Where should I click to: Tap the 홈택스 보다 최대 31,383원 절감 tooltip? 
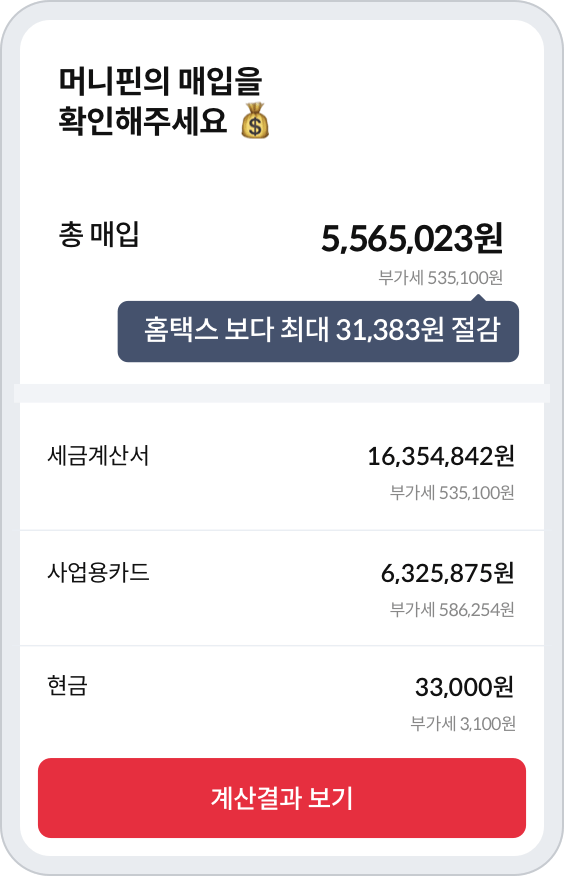click(318, 331)
